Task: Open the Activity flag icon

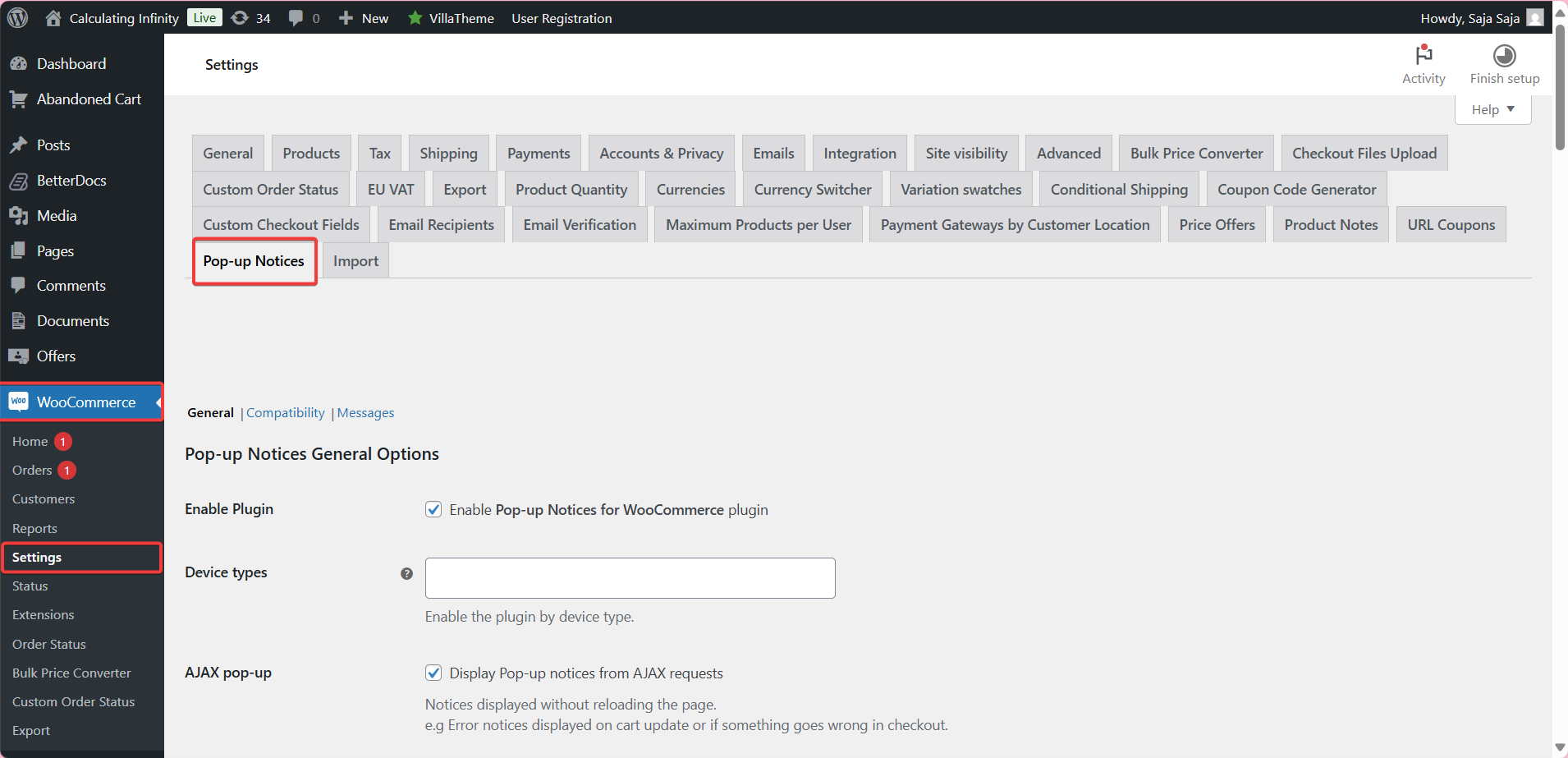Action: click(1424, 55)
